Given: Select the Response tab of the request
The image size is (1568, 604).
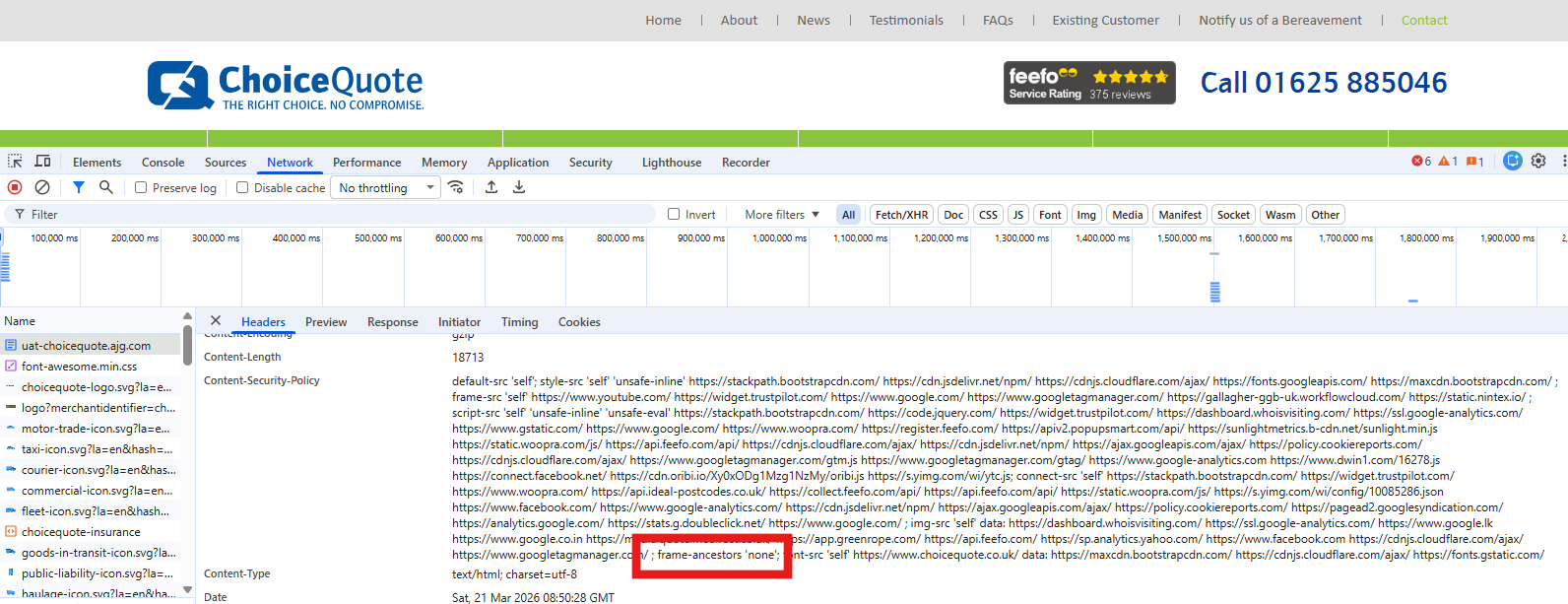Looking at the screenshot, I should [x=393, y=322].
